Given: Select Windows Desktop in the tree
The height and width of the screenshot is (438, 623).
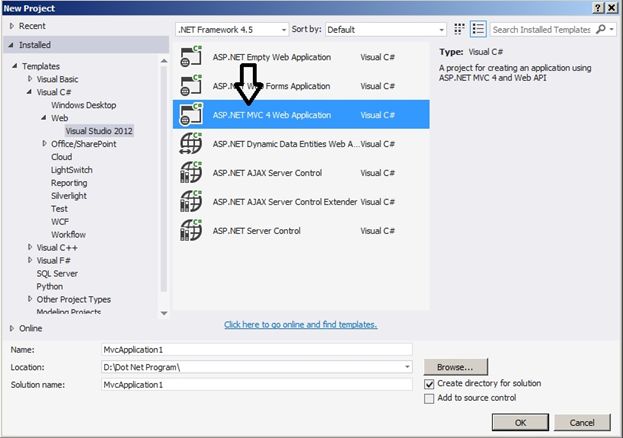Looking at the screenshot, I should tap(83, 105).
